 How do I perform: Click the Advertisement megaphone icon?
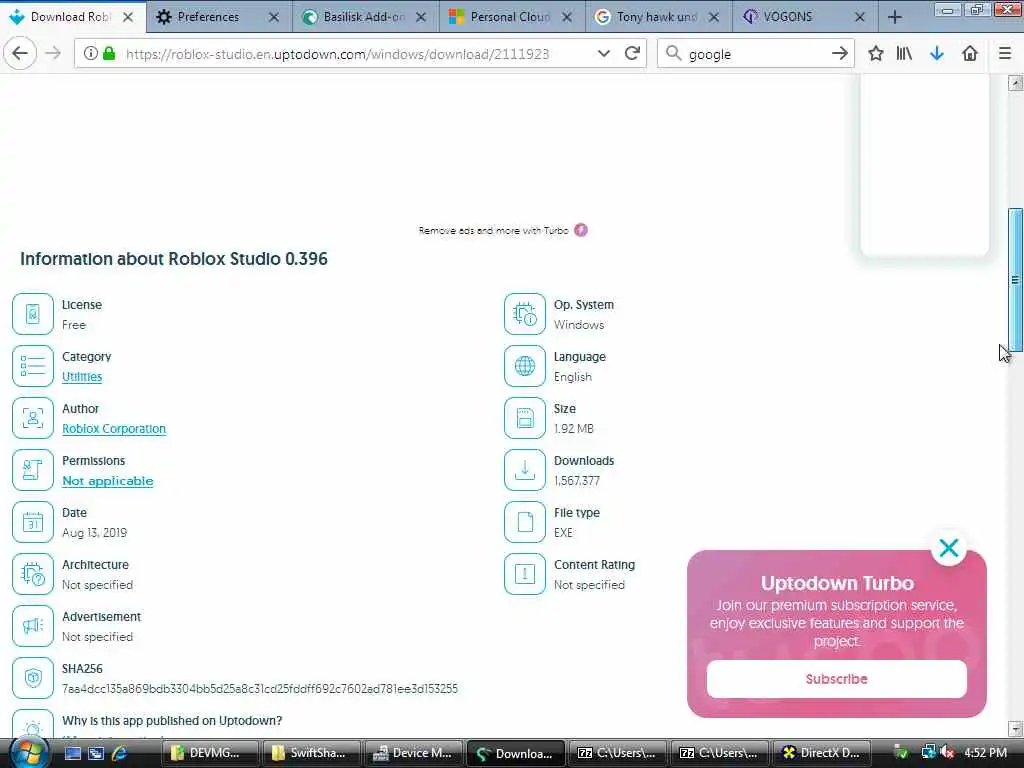click(33, 626)
